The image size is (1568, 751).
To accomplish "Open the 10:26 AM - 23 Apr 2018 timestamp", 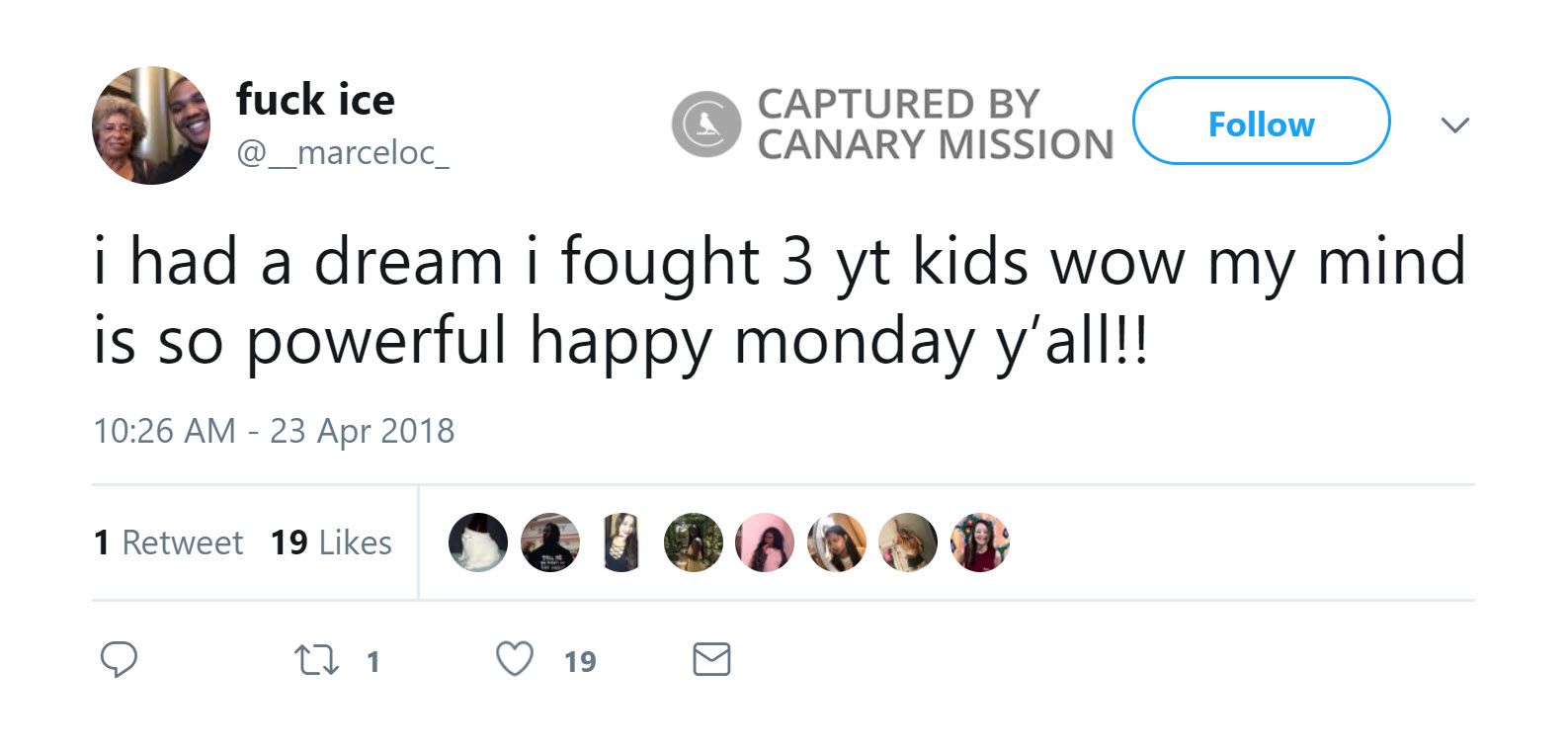I will pyautogui.click(x=274, y=431).
